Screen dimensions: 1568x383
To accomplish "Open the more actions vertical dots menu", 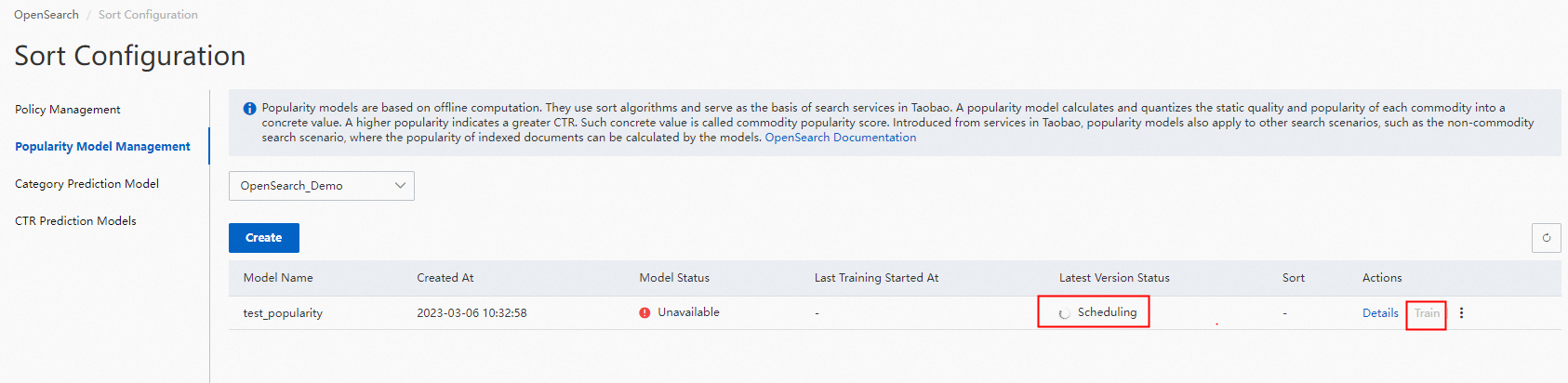I will point(1461,313).
